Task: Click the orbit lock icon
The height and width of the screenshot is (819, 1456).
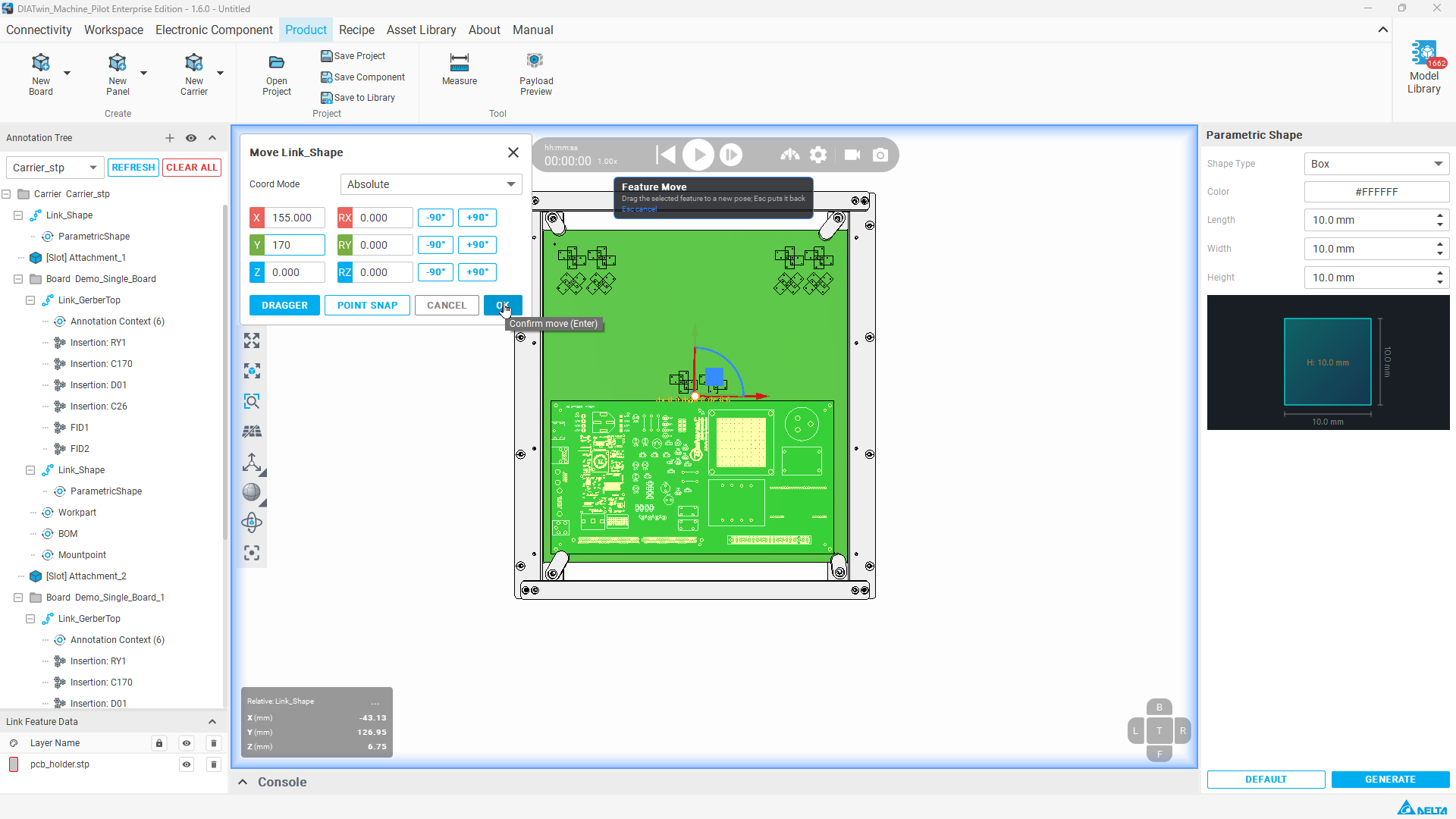Action: [252, 522]
